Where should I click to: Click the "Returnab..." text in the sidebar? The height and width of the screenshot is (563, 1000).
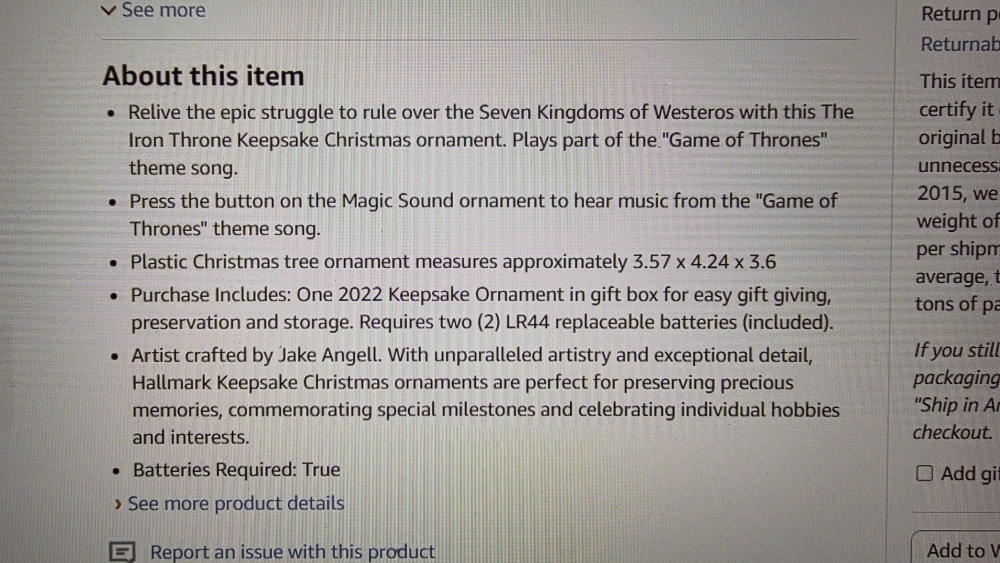(x=960, y=45)
